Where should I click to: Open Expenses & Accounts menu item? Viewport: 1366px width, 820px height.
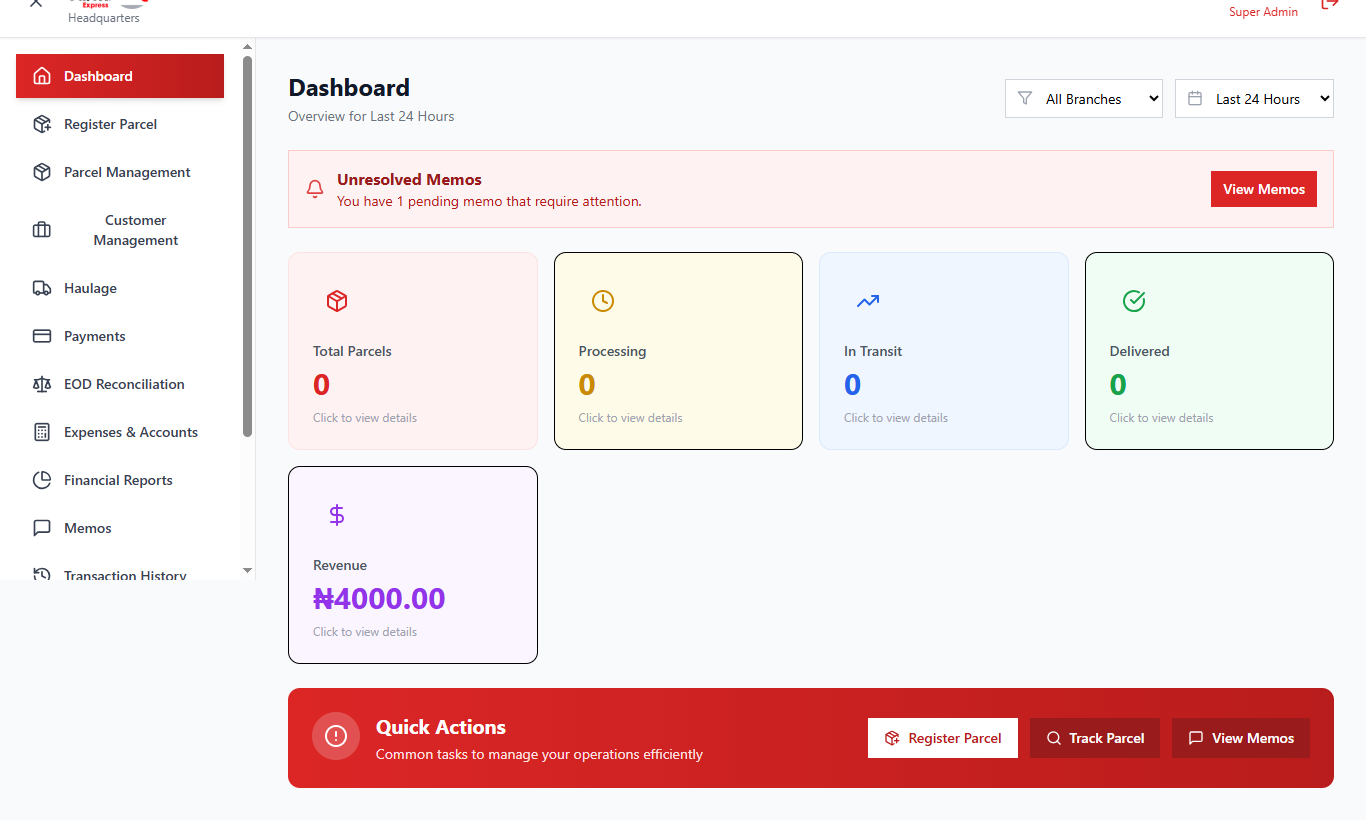pos(130,432)
